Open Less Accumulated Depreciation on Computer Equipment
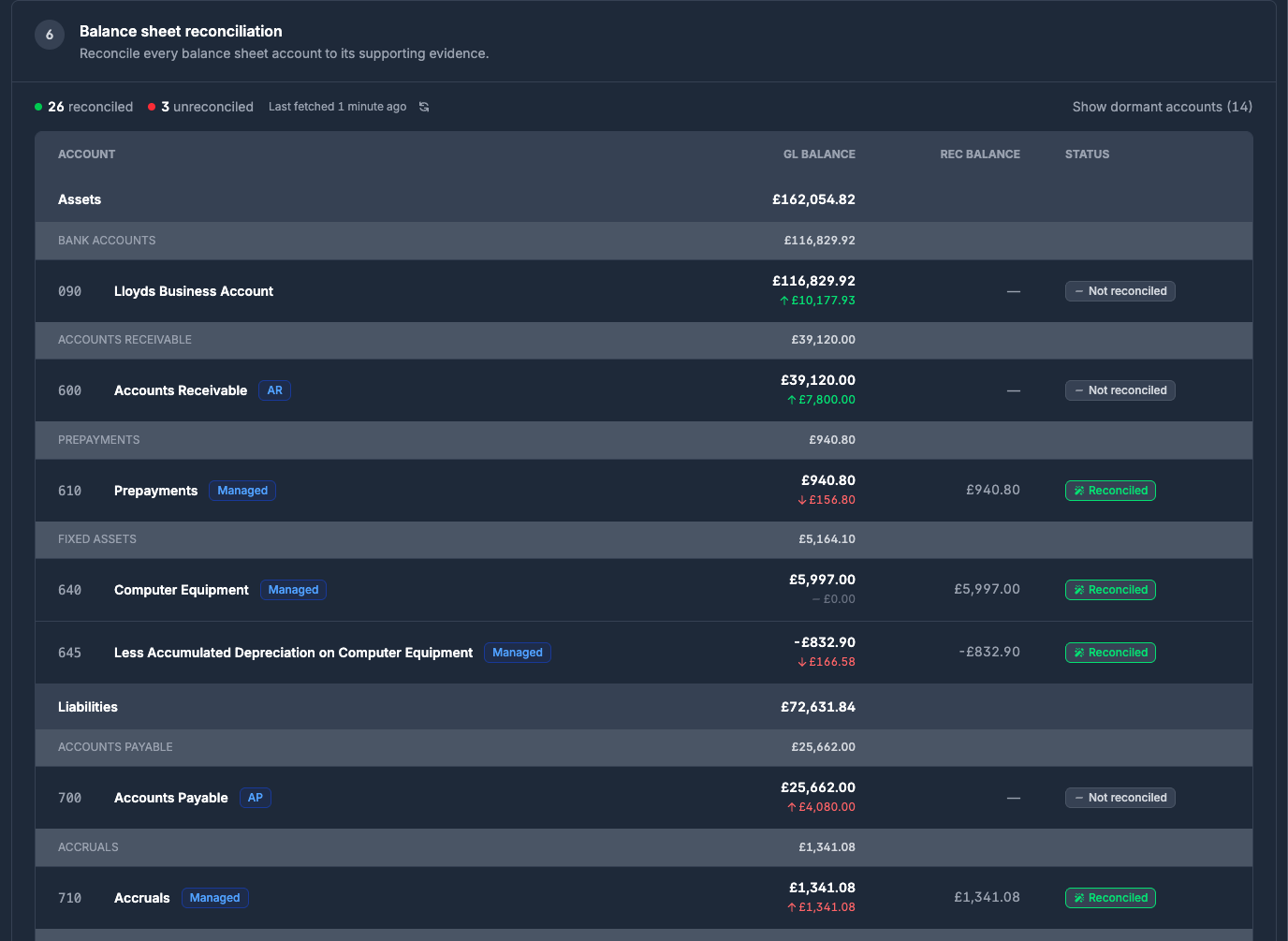 (x=293, y=653)
